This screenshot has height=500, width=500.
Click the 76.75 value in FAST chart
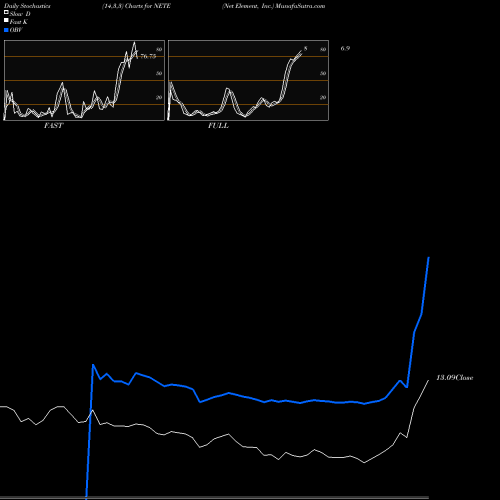[x=148, y=56]
